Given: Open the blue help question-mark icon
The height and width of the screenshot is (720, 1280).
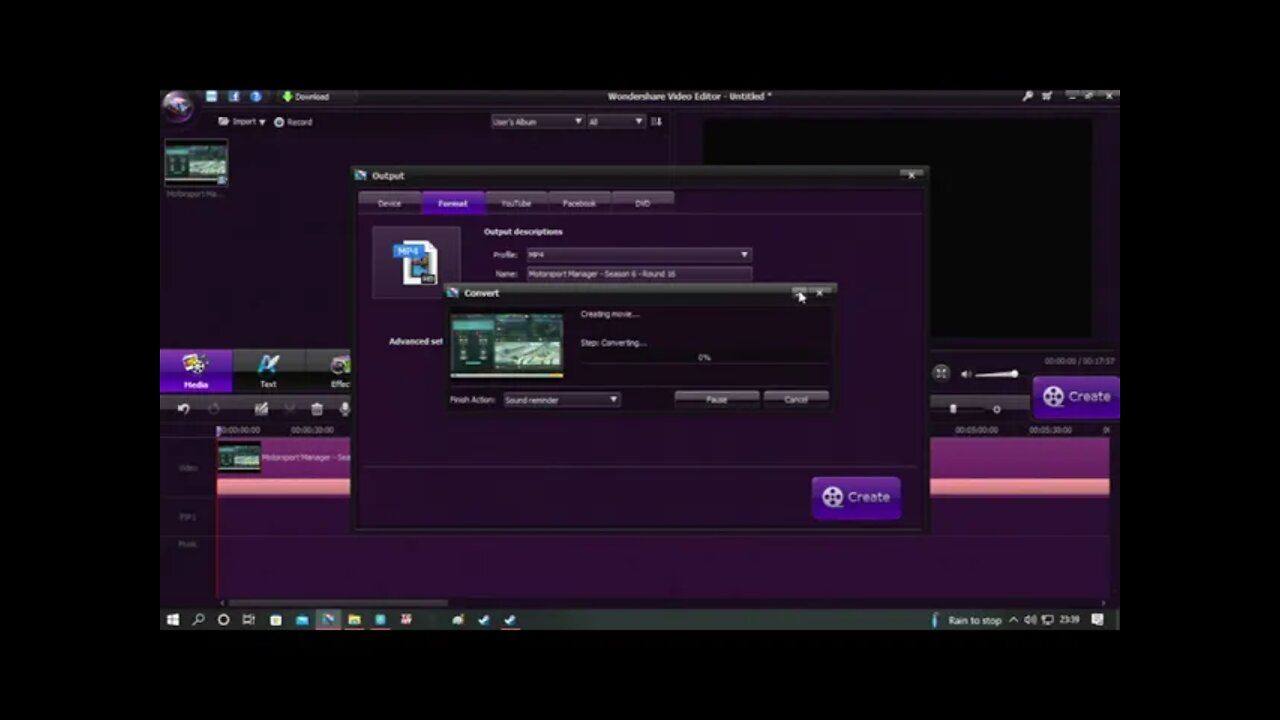Looking at the screenshot, I should pos(256,97).
